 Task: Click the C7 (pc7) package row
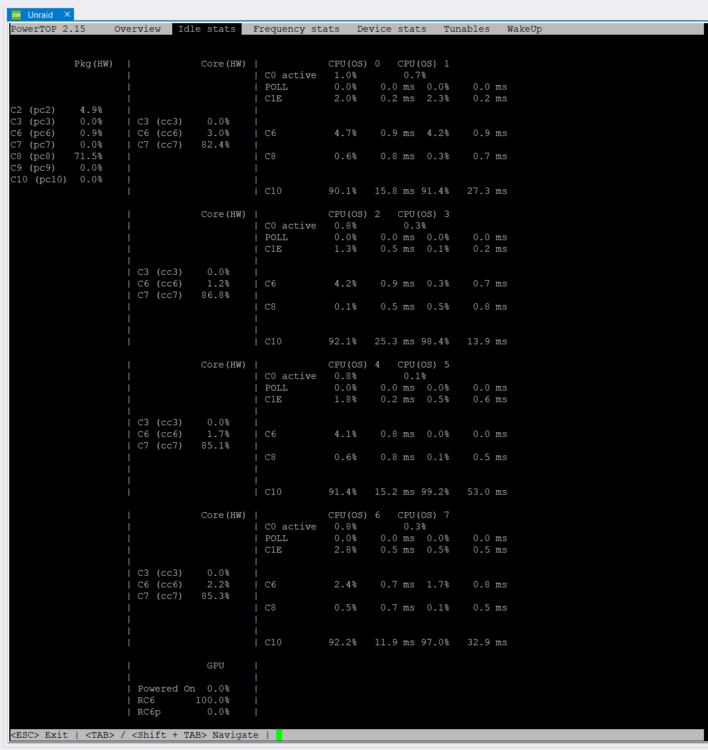[x=56, y=144]
